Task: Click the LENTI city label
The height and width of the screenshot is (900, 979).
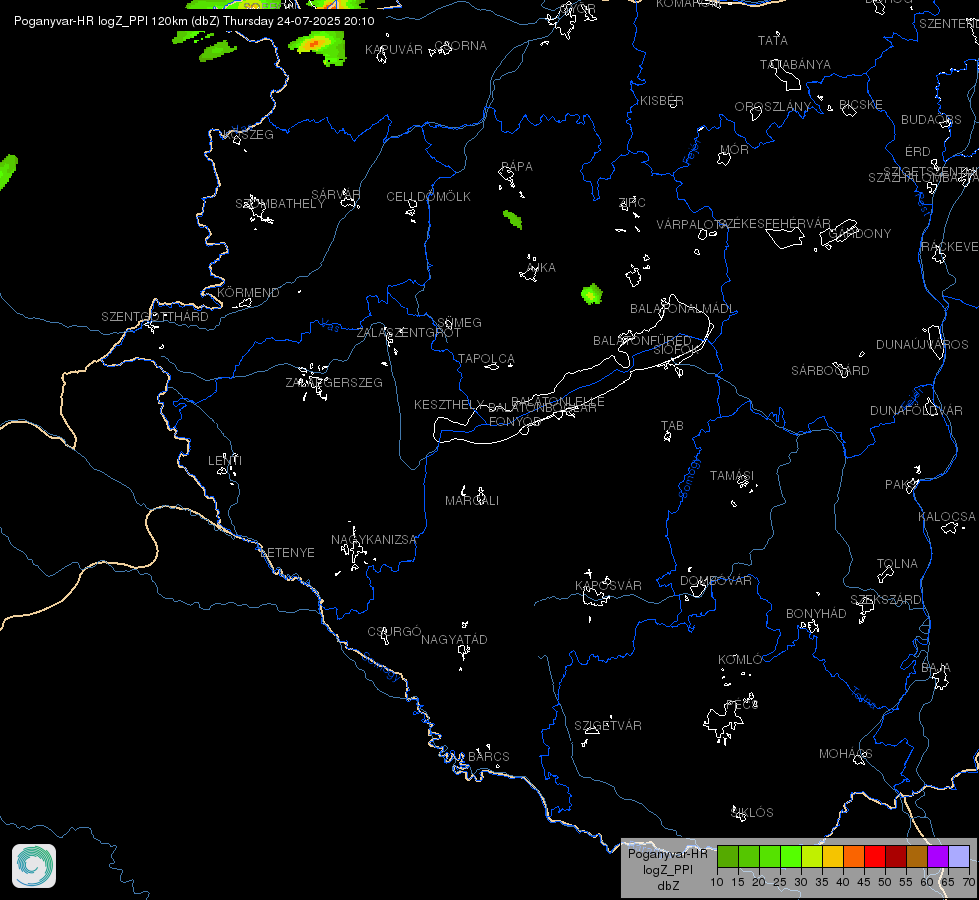Action: [x=225, y=460]
